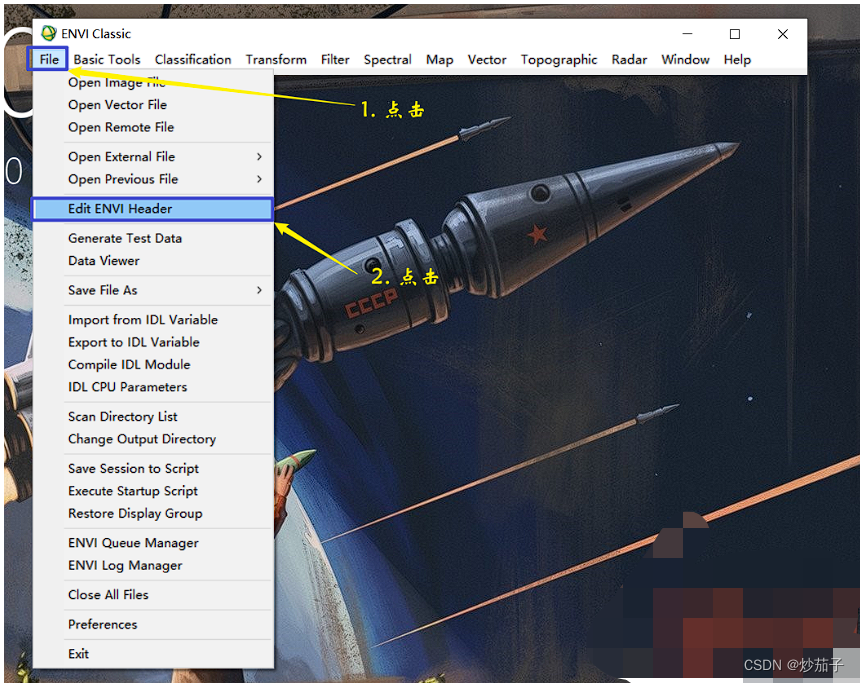Open the Window menu
860x683 pixels.
[x=685, y=59]
